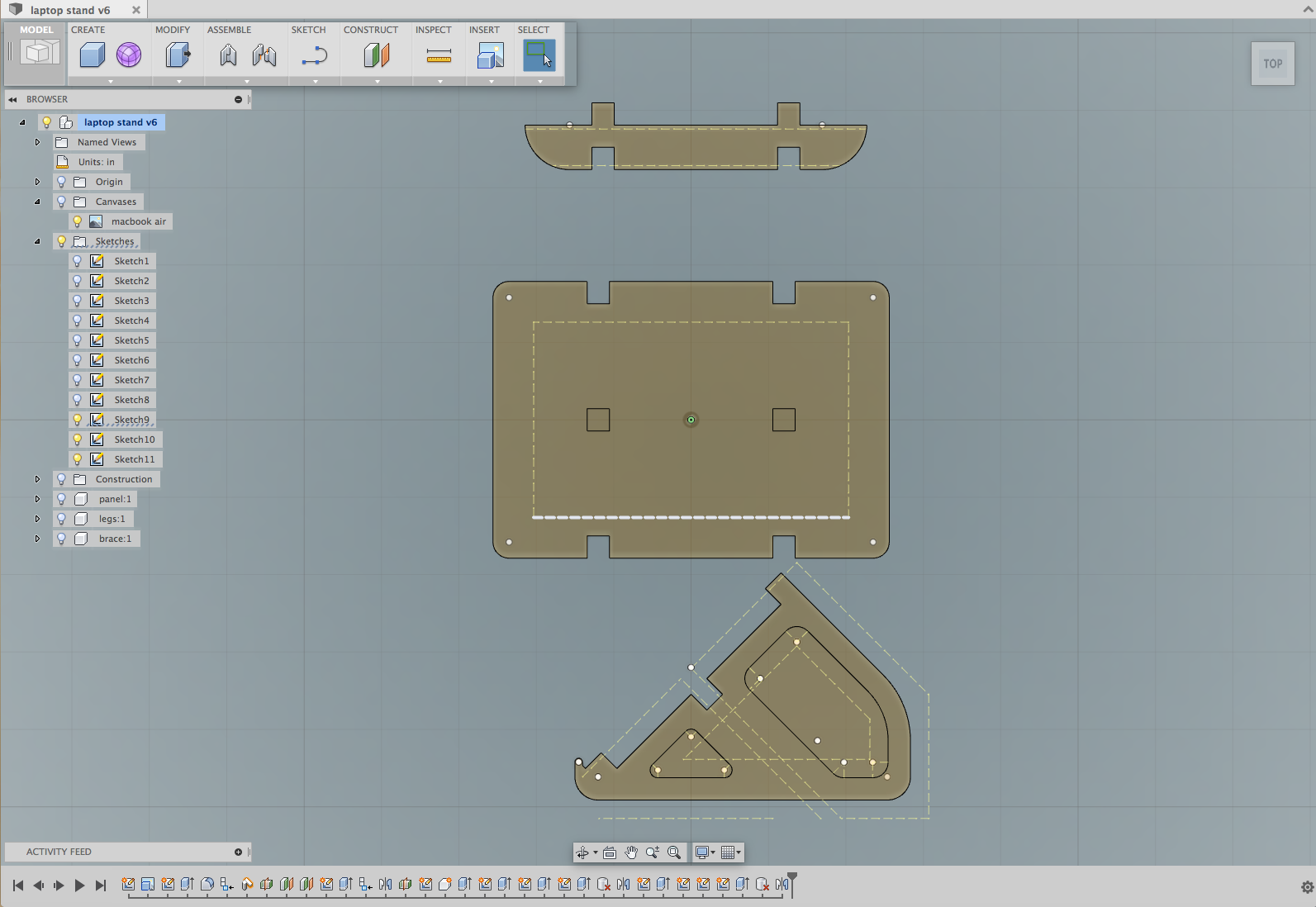The image size is (1316, 907).
Task: Click the timeline settings gear icon
Action: pyautogui.click(x=1307, y=887)
